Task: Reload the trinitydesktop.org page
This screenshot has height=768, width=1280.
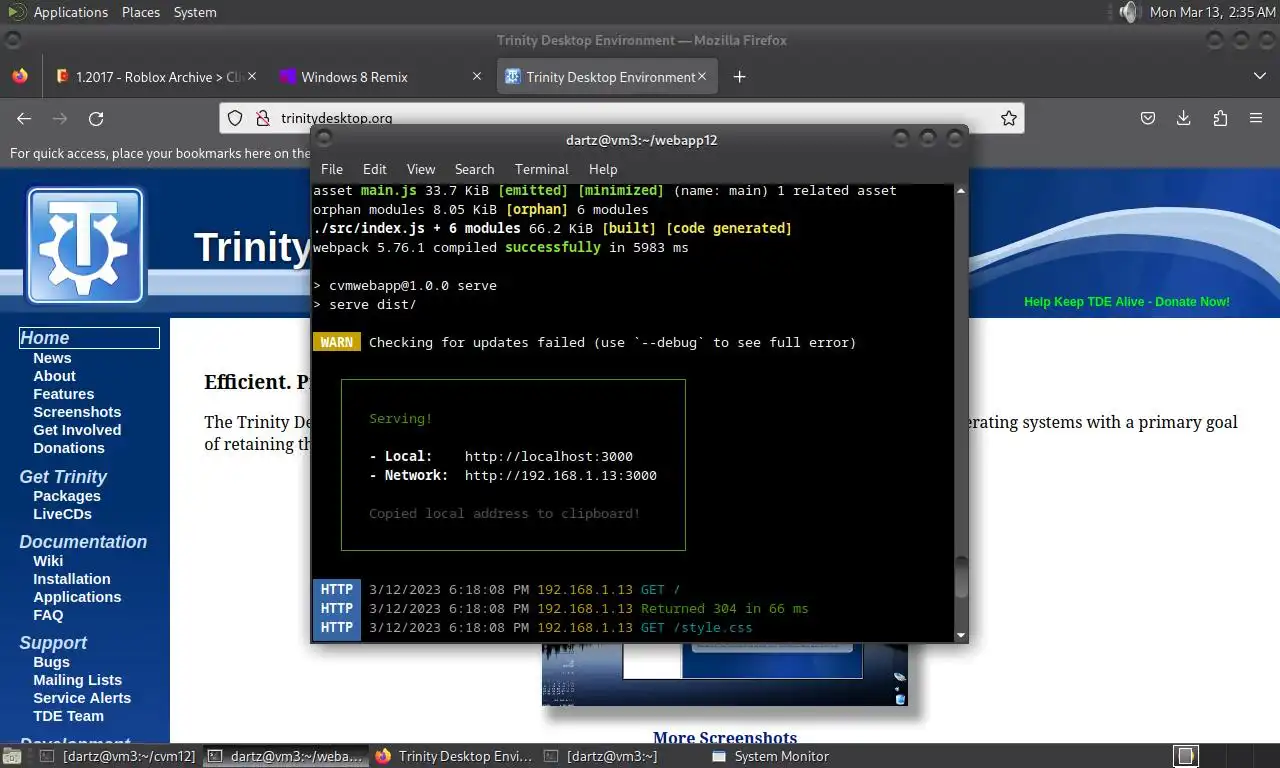Action: tap(96, 118)
